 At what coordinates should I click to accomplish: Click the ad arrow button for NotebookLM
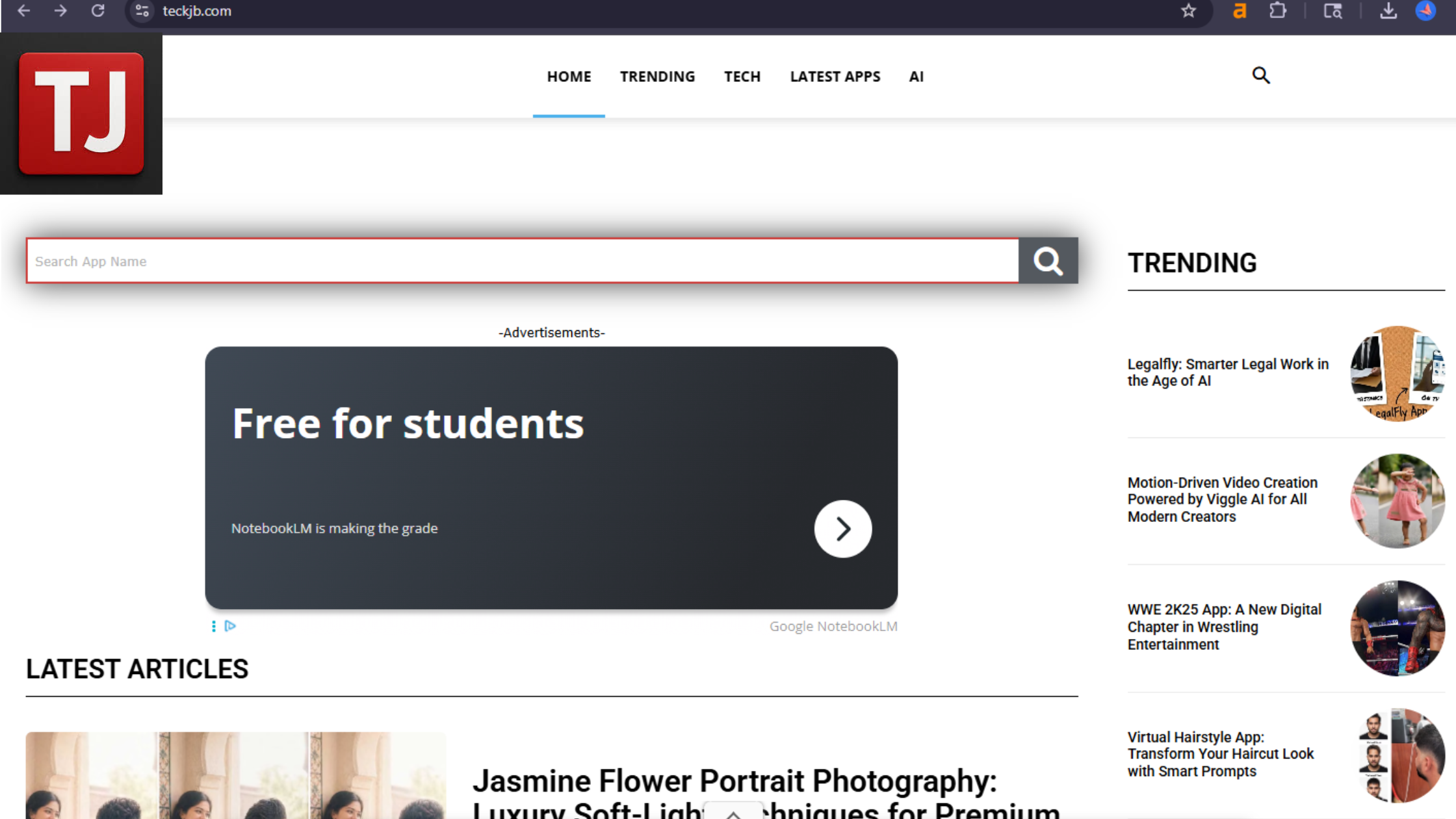pos(843,528)
